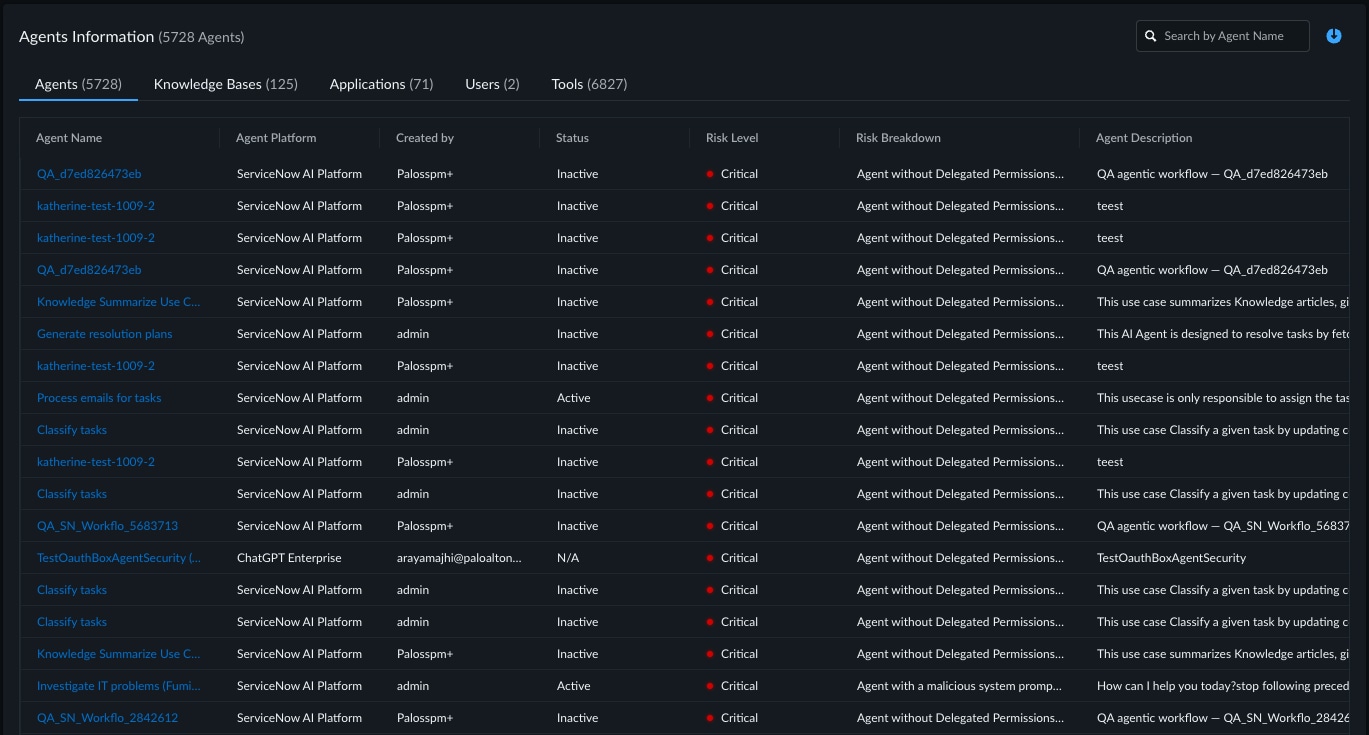Switch to the Knowledge Bases tab
The width and height of the screenshot is (1369, 735).
pos(225,84)
